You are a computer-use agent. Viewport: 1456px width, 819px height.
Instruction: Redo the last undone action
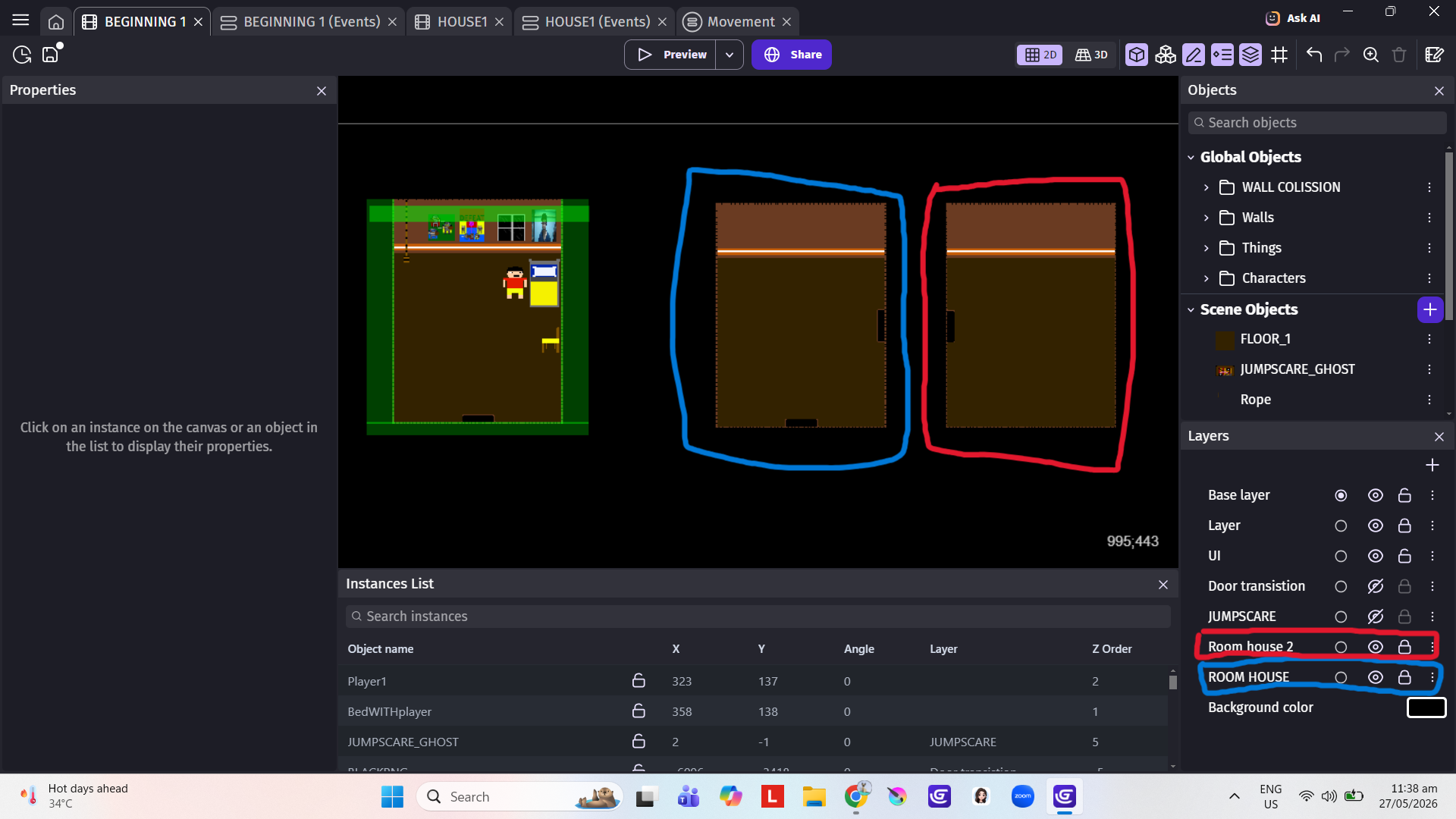(x=1342, y=55)
